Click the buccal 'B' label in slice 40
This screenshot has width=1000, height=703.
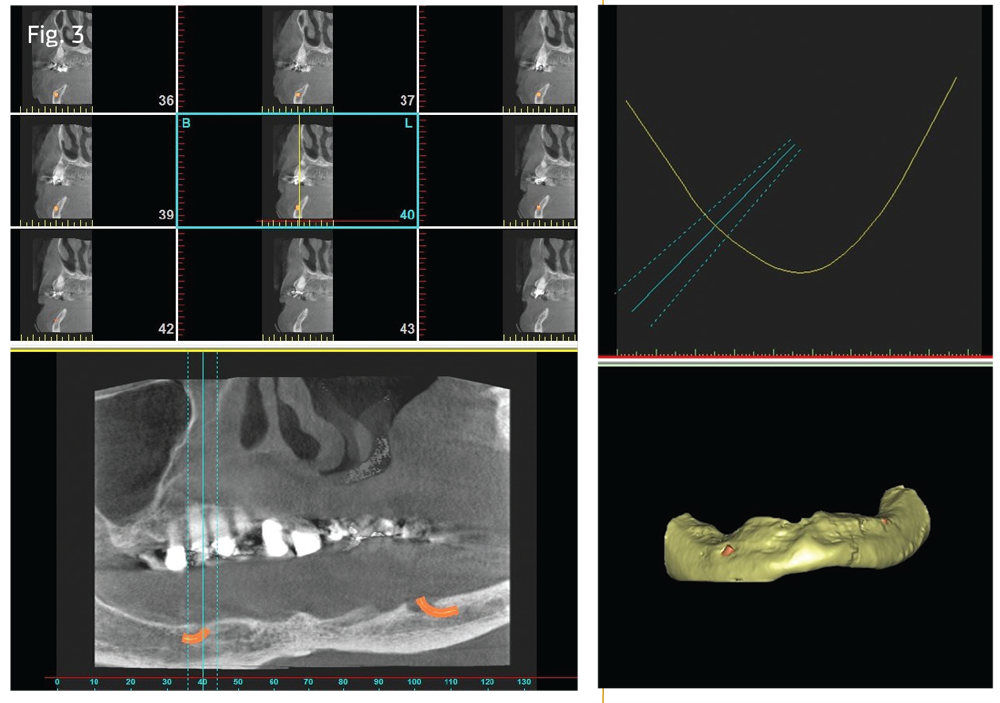coord(185,123)
